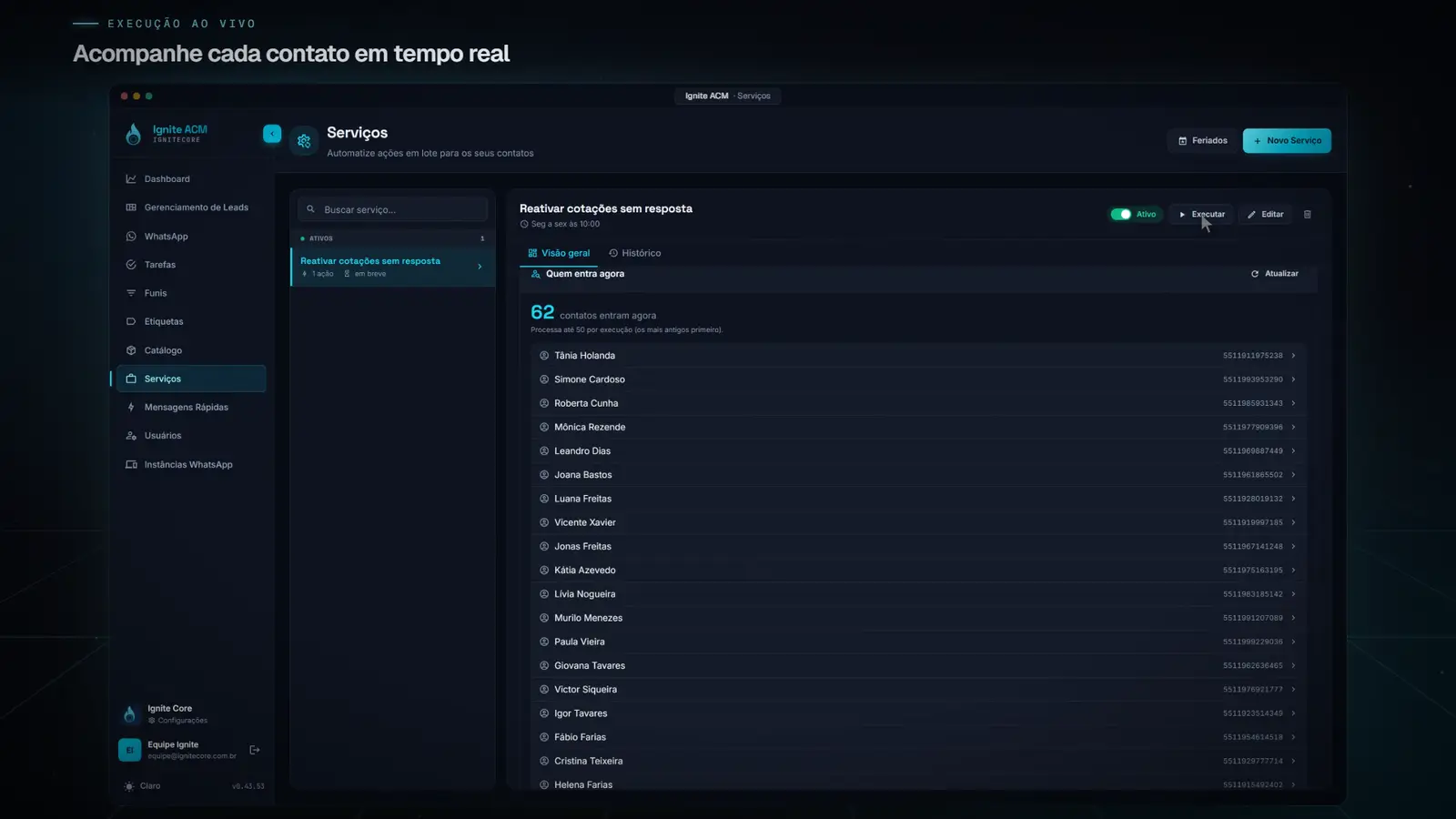
Task: Expand Tânia Holanda contact row chevron
Action: (1293, 356)
